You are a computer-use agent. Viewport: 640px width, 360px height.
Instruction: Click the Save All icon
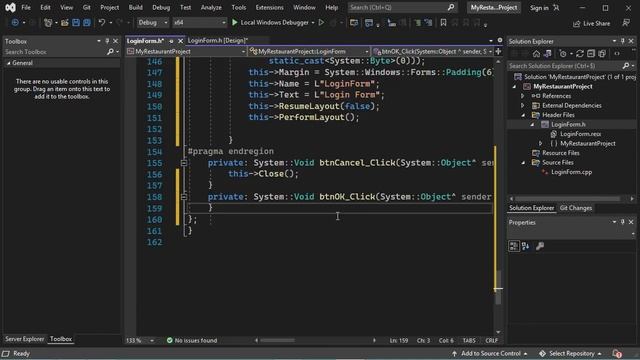(x=87, y=23)
